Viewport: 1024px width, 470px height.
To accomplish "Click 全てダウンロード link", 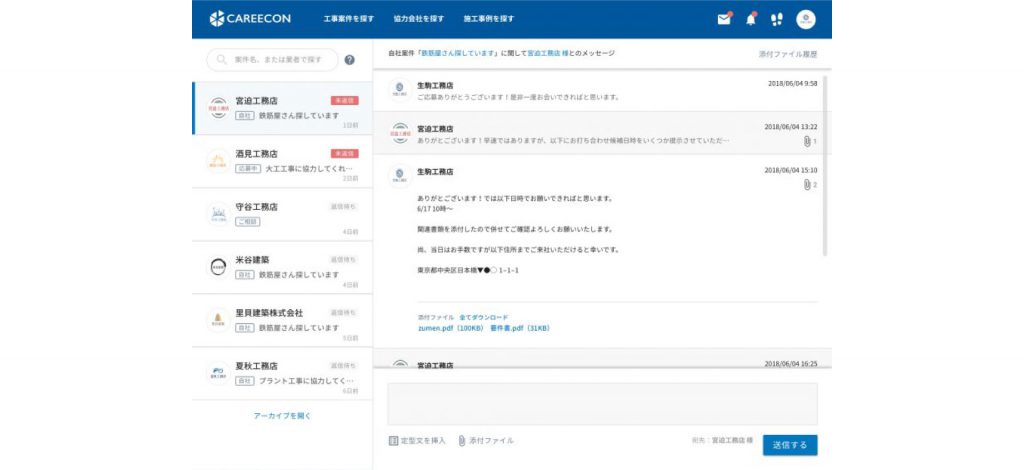I will [483, 317].
